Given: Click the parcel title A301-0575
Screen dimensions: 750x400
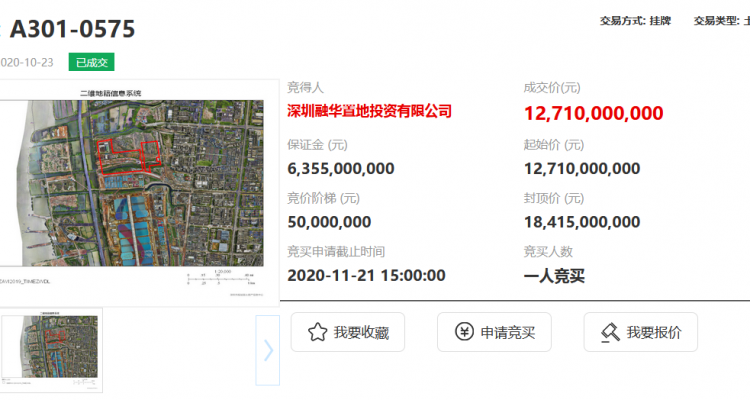Looking at the screenshot, I should pyautogui.click(x=72, y=28).
